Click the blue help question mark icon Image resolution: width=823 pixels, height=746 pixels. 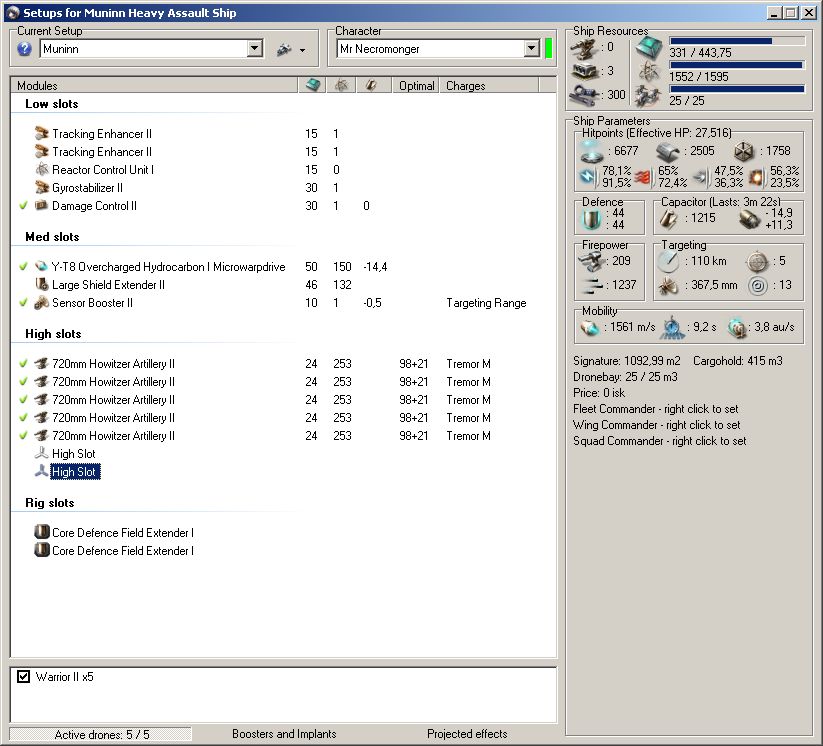[24, 49]
